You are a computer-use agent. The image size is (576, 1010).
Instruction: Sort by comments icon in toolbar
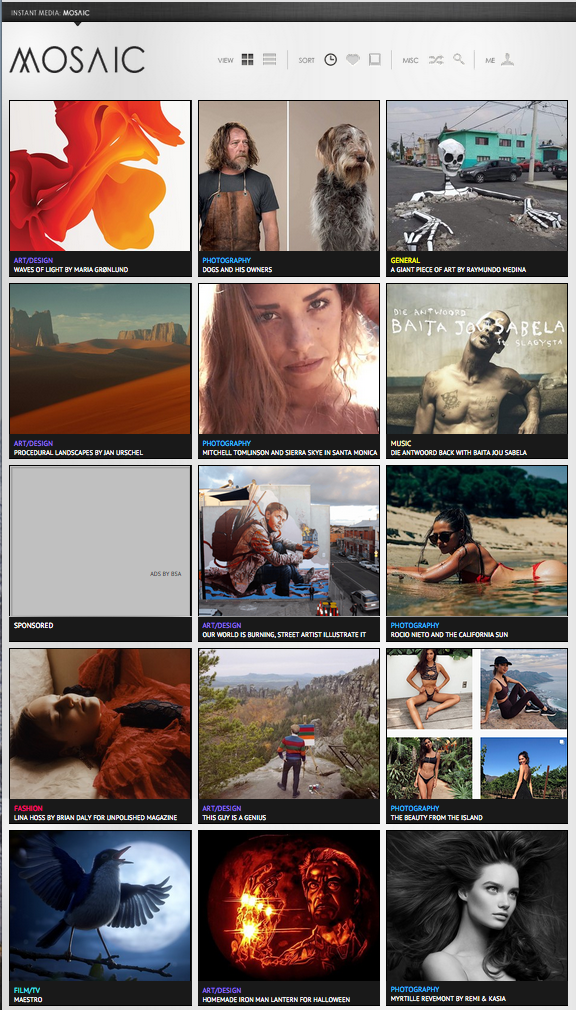coord(374,60)
